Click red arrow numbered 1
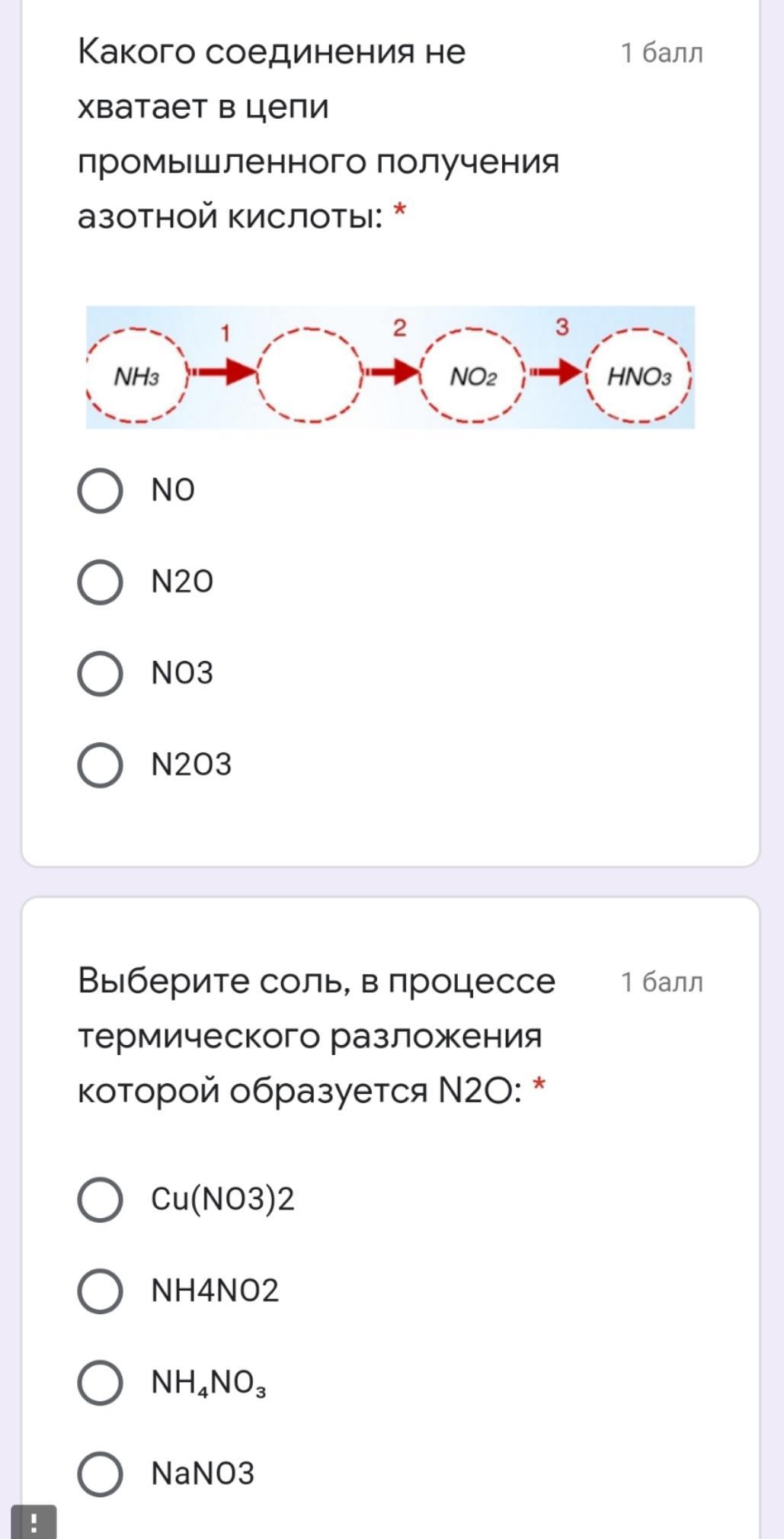This screenshot has width=784, height=1539. click(226, 372)
